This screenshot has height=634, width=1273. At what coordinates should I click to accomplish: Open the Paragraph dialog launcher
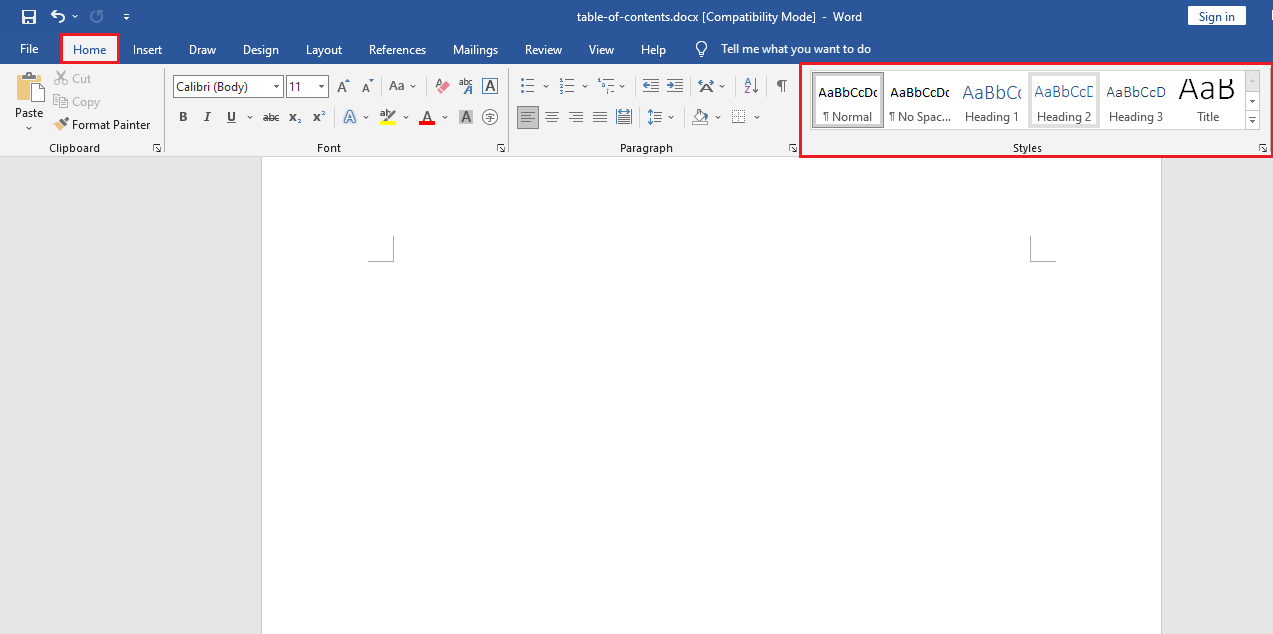point(794,148)
